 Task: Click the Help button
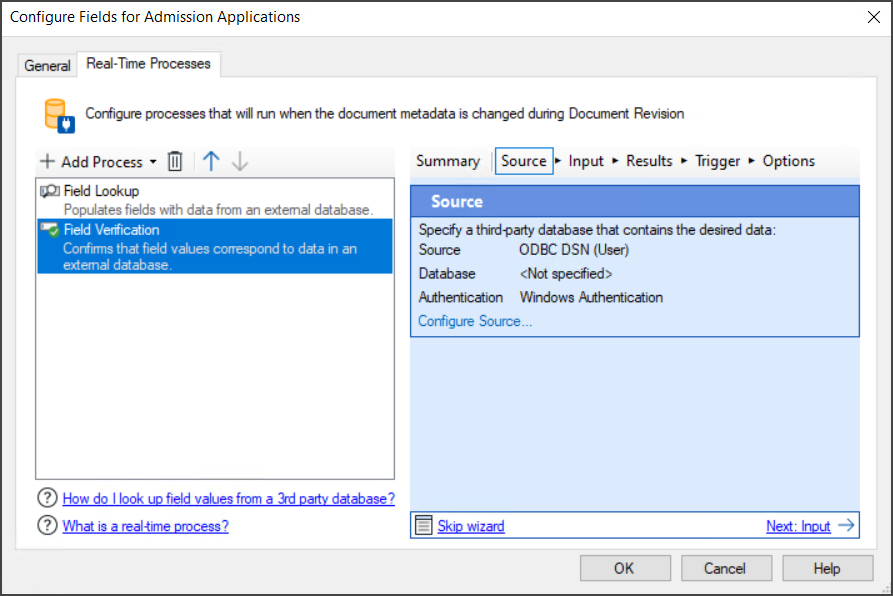(827, 567)
